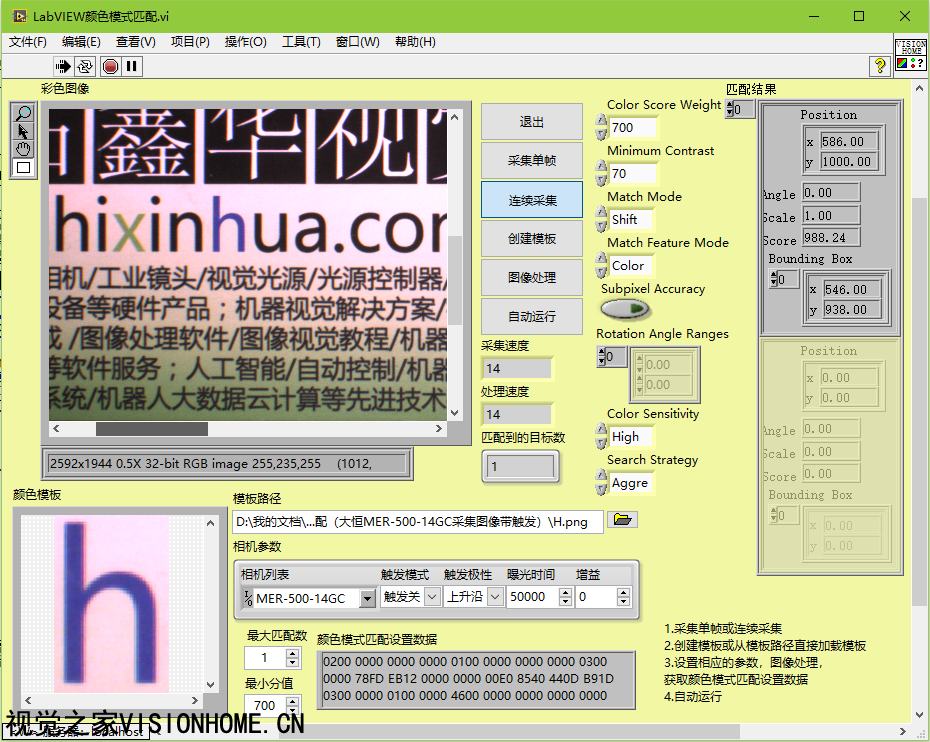Image resolution: width=930 pixels, height=742 pixels.
Task: Select the arrow pointer tool
Action: click(23, 132)
